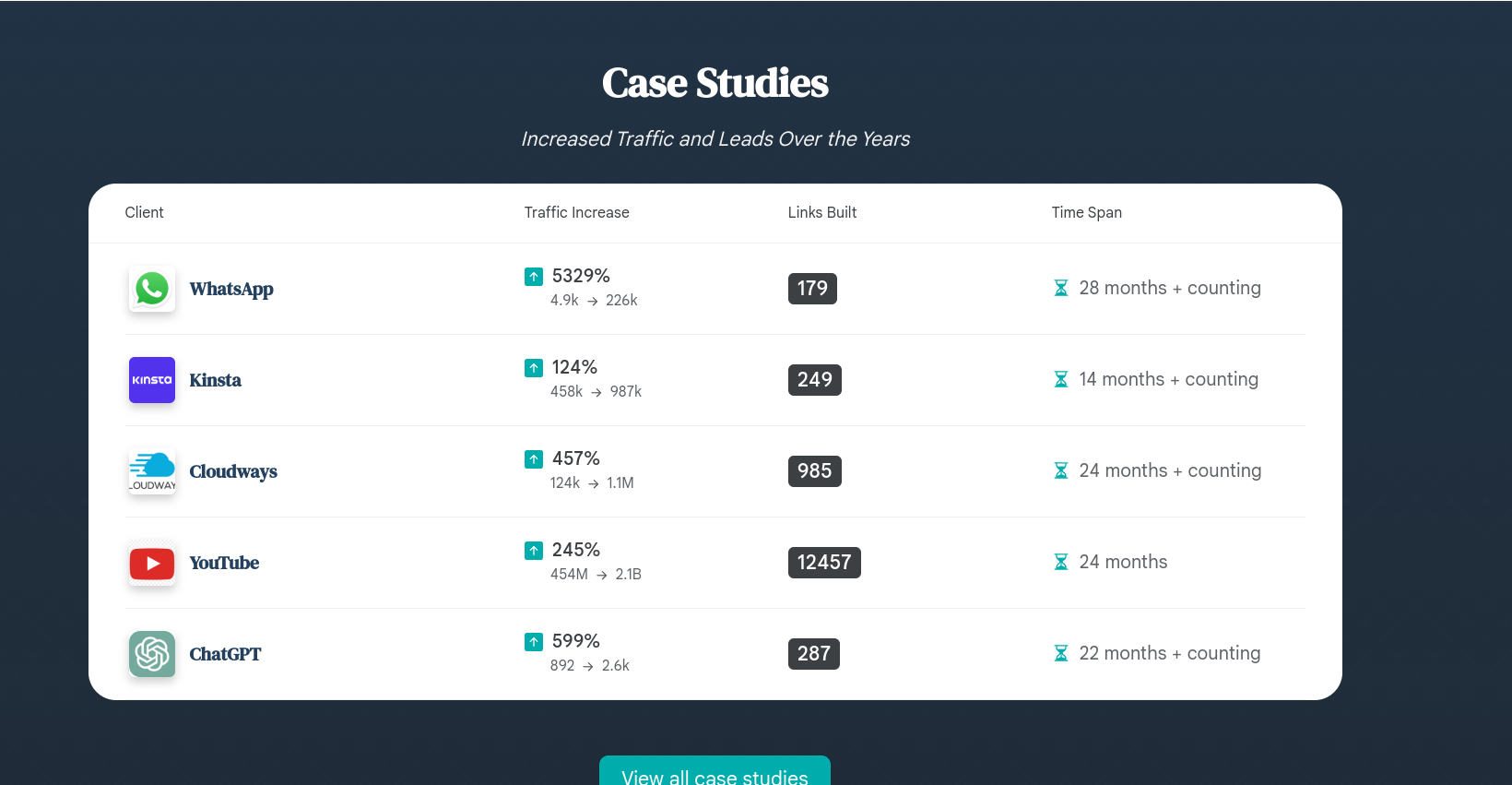The image size is (1512, 785).
Task: Click the ChatGPT logo icon
Action: pyautogui.click(x=152, y=654)
